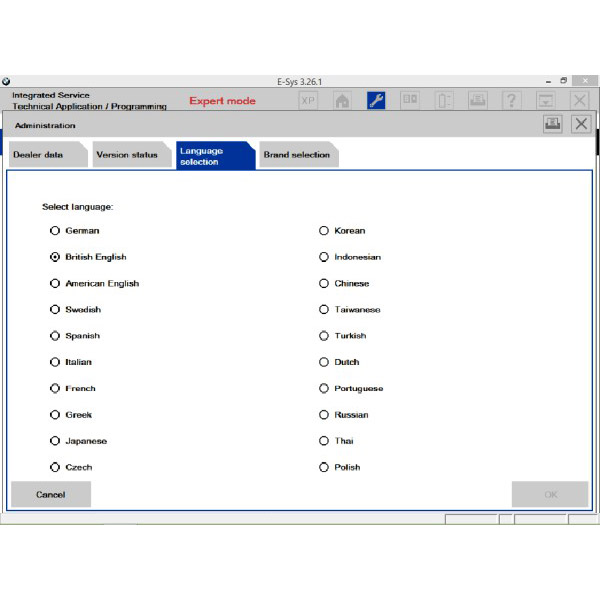Screen dimensions: 600x600
Task: Close the Administration panel with X
Action: [581, 124]
